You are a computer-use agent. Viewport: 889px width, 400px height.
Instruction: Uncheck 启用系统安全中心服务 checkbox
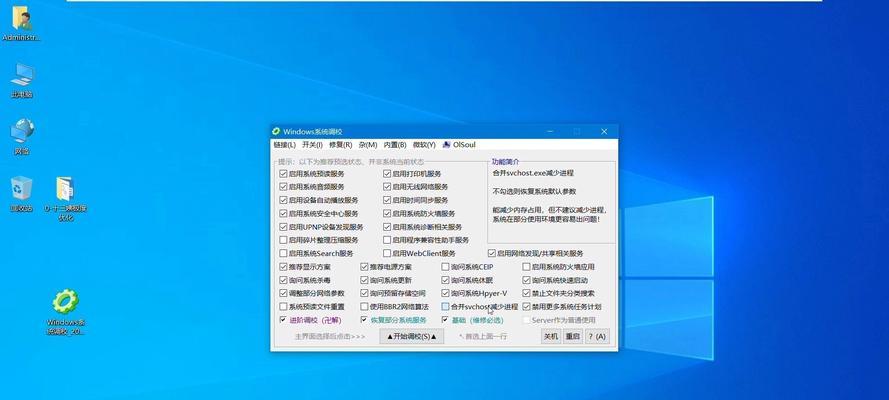pos(283,214)
